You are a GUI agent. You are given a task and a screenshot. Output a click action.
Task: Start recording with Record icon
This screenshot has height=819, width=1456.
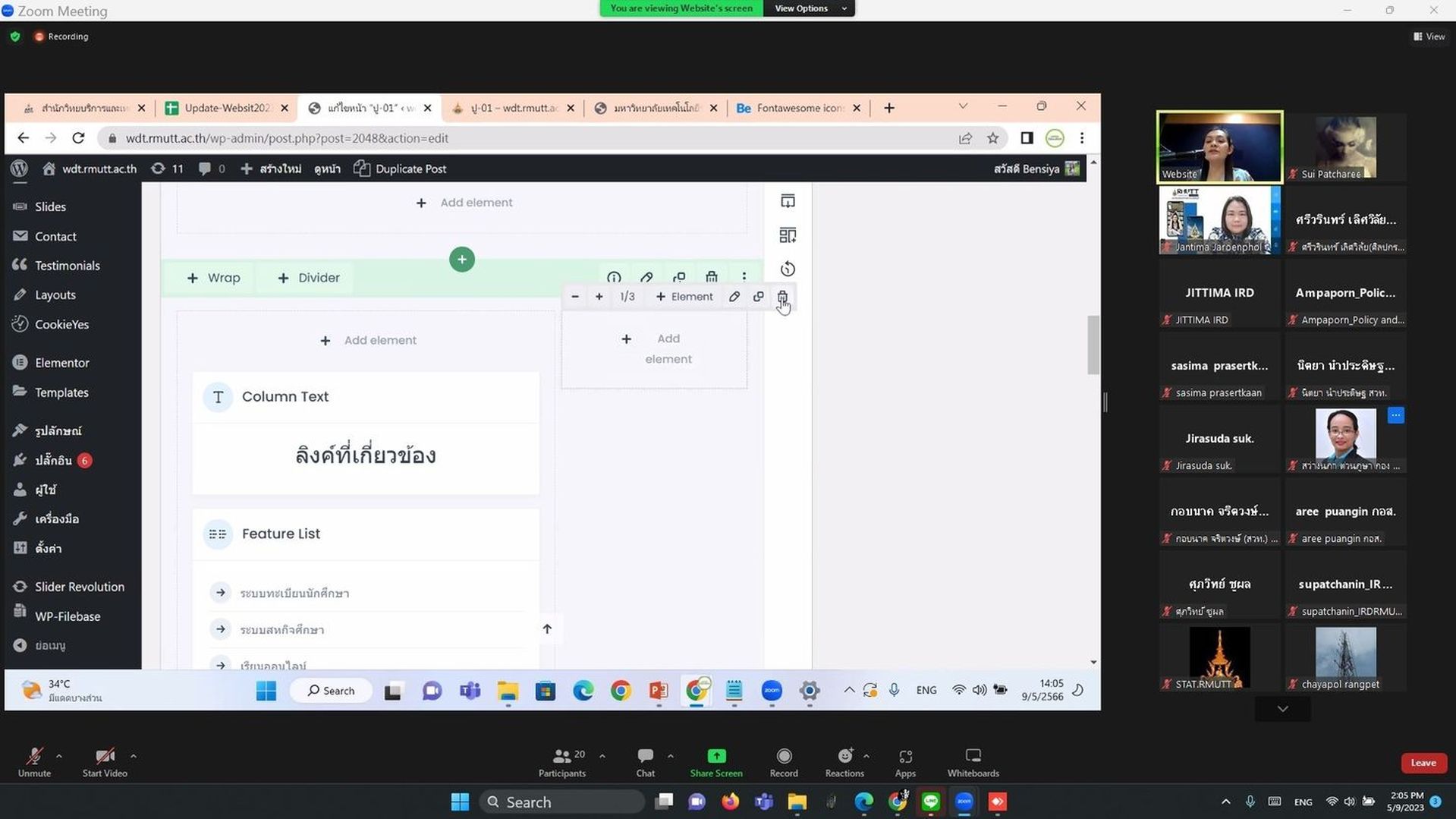pyautogui.click(x=784, y=756)
